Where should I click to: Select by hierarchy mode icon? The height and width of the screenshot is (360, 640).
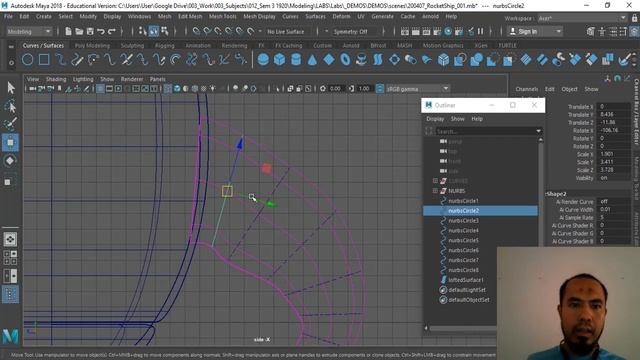(x=142, y=31)
